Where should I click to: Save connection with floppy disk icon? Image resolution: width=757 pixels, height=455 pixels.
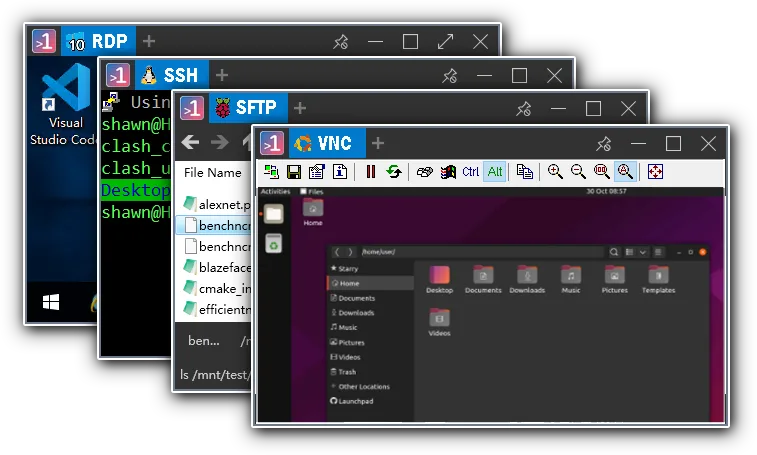click(294, 171)
